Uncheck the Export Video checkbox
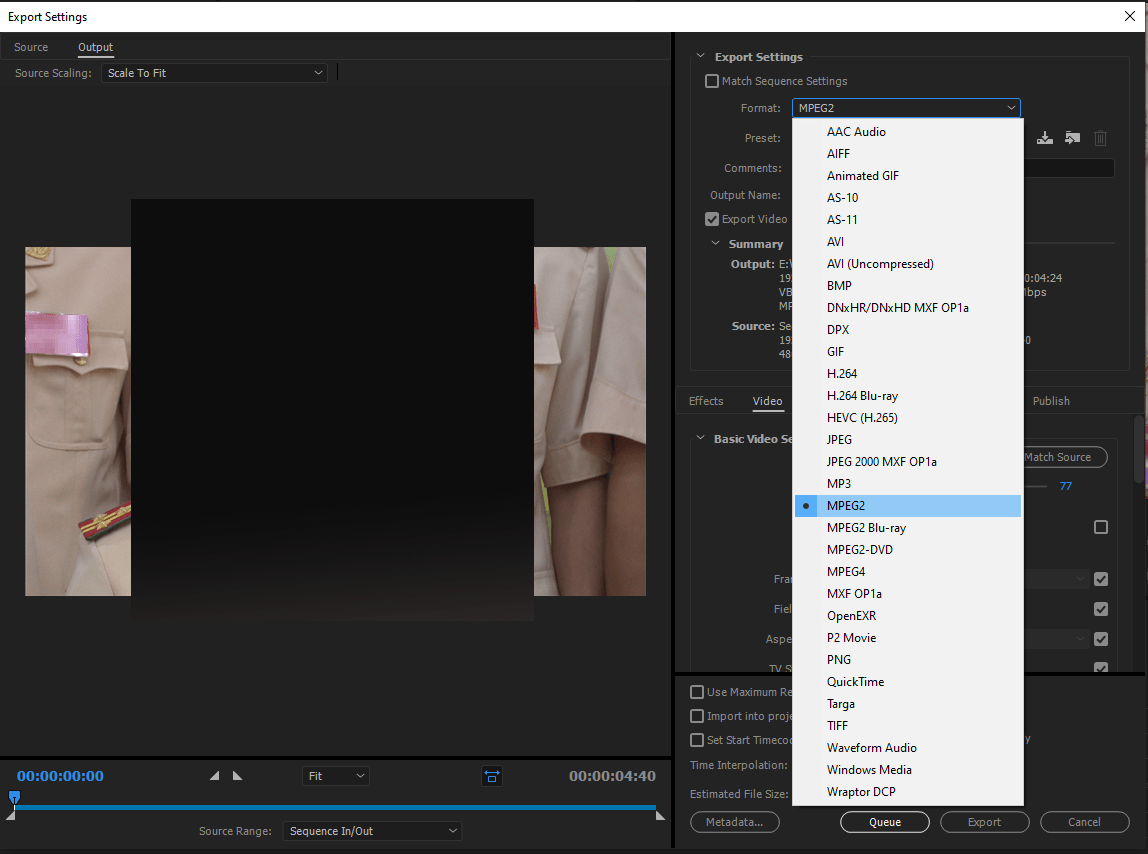Image resolution: width=1148 pixels, height=854 pixels. (x=712, y=219)
